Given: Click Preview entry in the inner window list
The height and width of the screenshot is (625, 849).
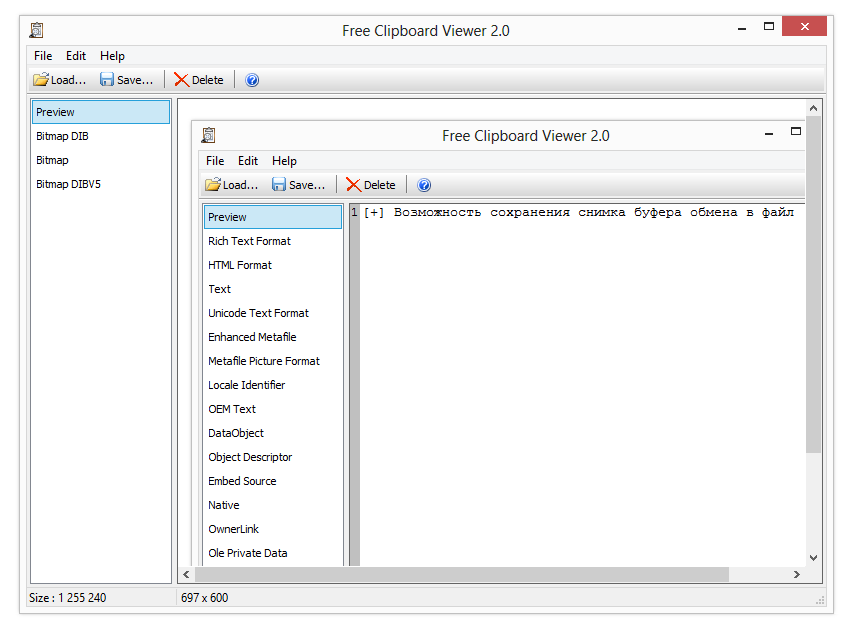Looking at the screenshot, I should coord(273,217).
